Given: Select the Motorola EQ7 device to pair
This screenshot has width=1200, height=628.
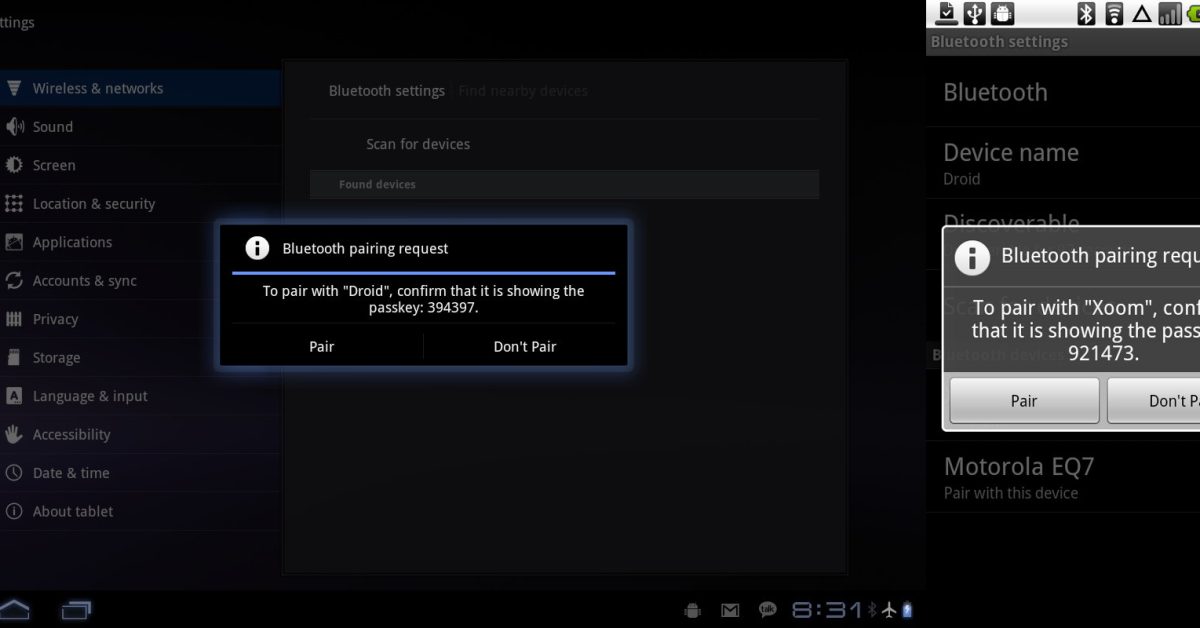Looking at the screenshot, I should 1018,477.
